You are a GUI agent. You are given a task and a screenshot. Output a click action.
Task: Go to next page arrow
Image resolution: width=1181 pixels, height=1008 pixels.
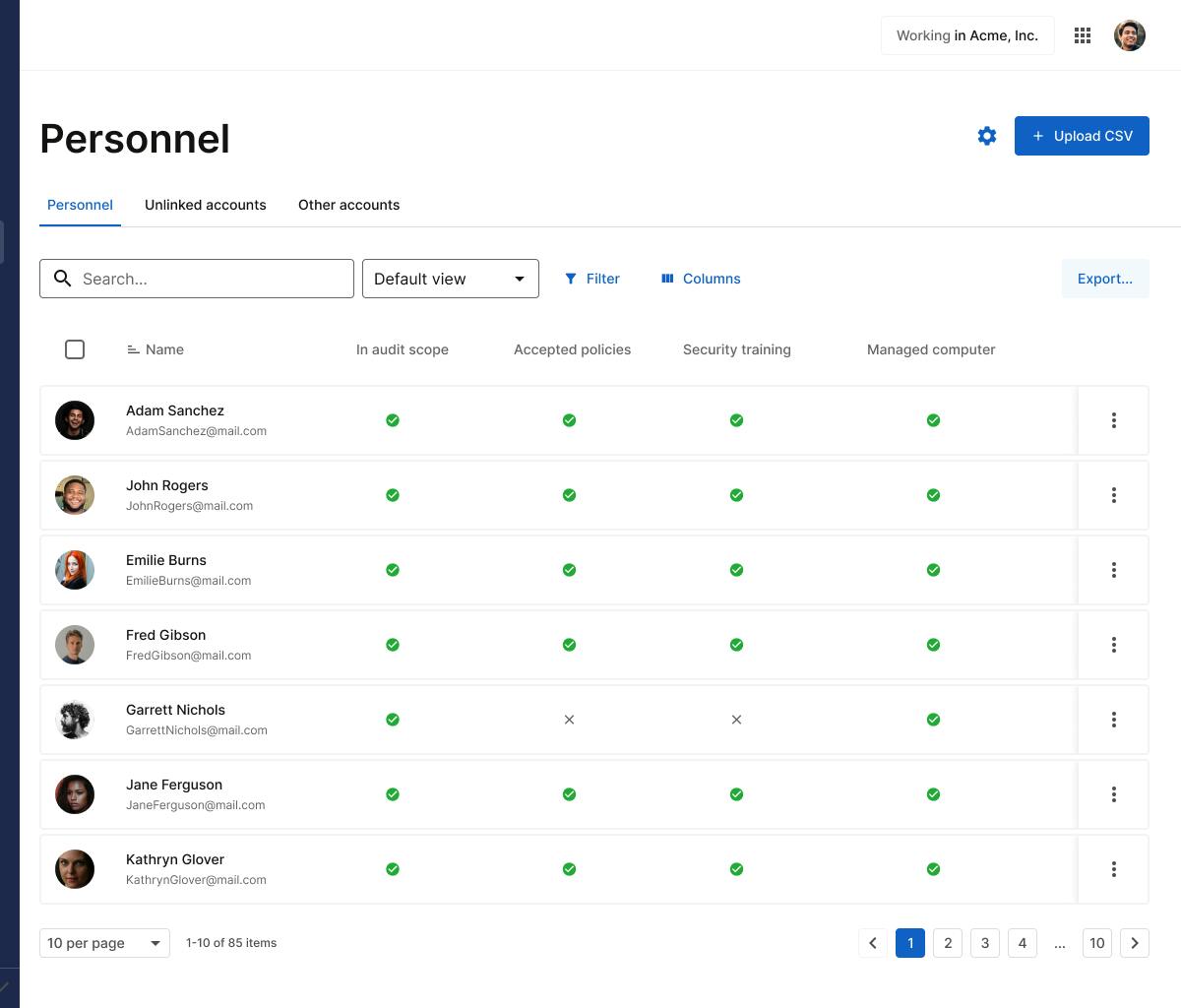tap(1135, 943)
